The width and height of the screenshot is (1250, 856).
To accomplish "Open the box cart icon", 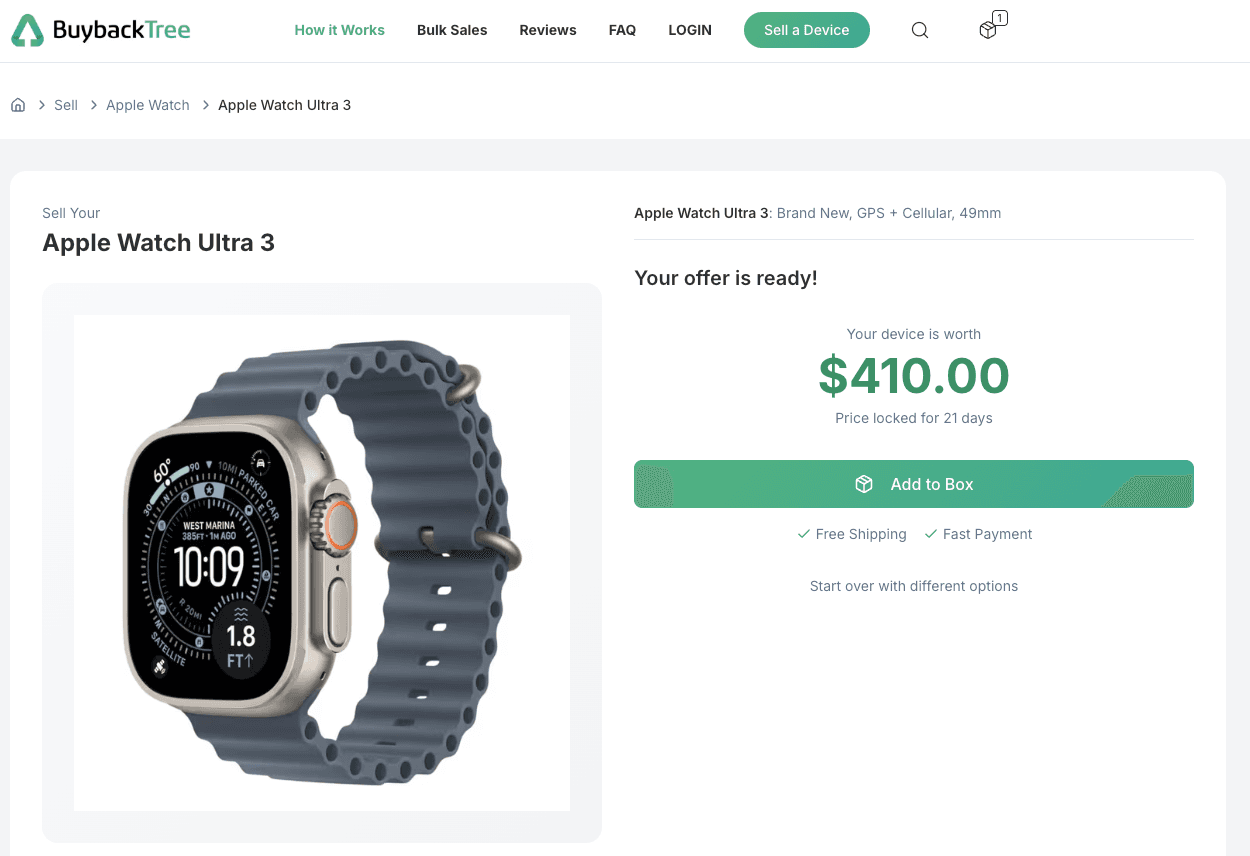I will [988, 30].
